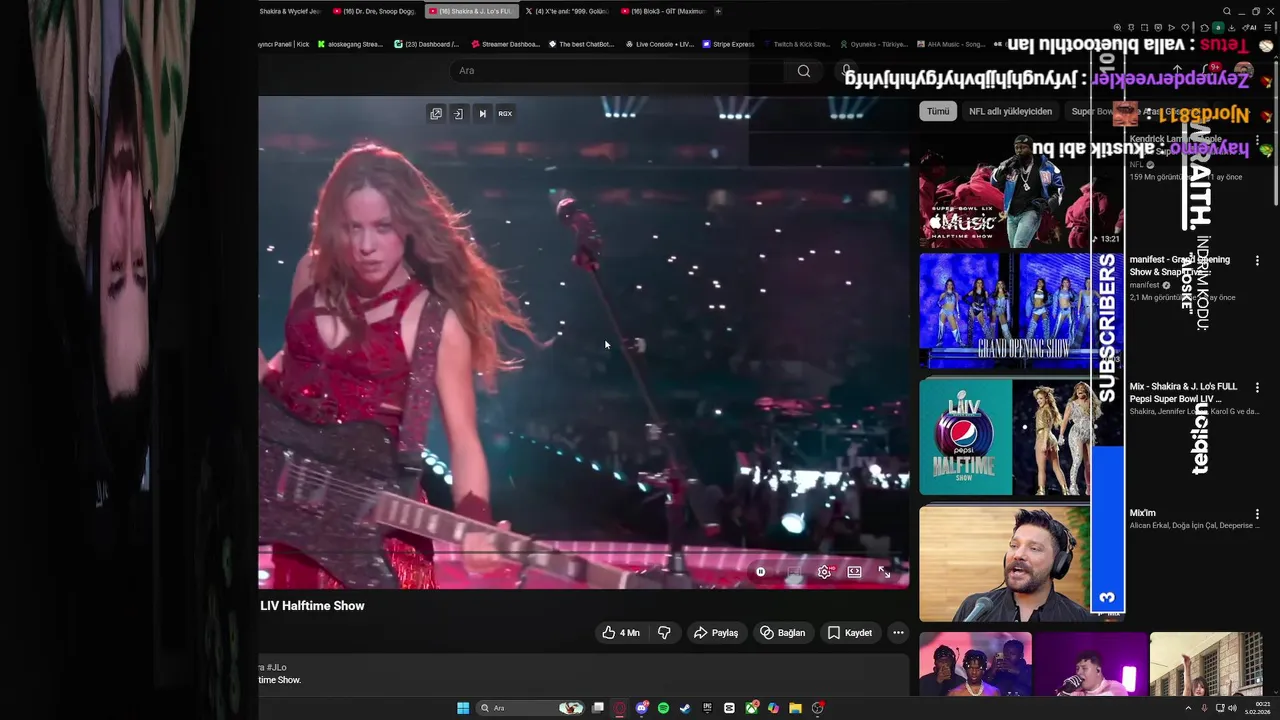Click the RGX button over the video
Image resolution: width=1280 pixels, height=720 pixels.
coord(505,114)
